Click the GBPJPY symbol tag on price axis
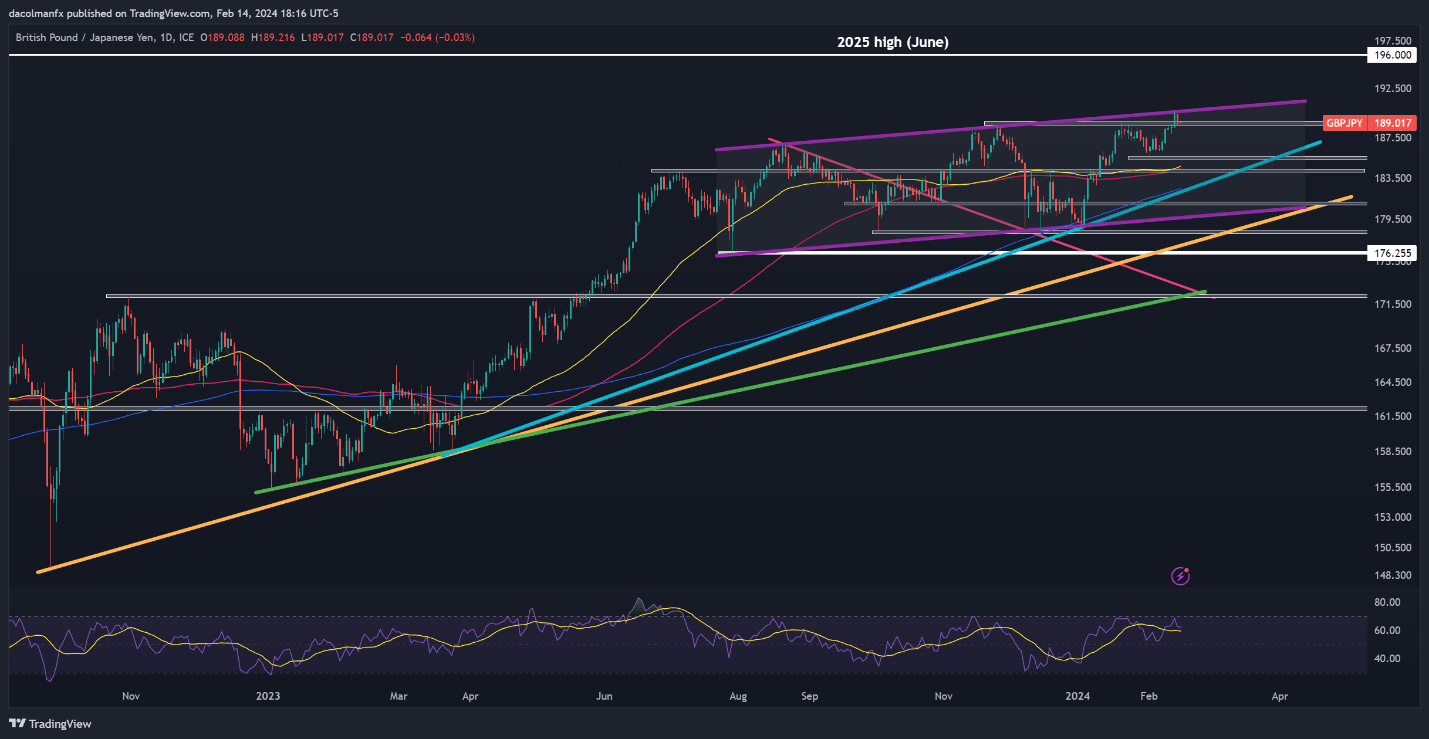1429x739 pixels. (x=1344, y=123)
